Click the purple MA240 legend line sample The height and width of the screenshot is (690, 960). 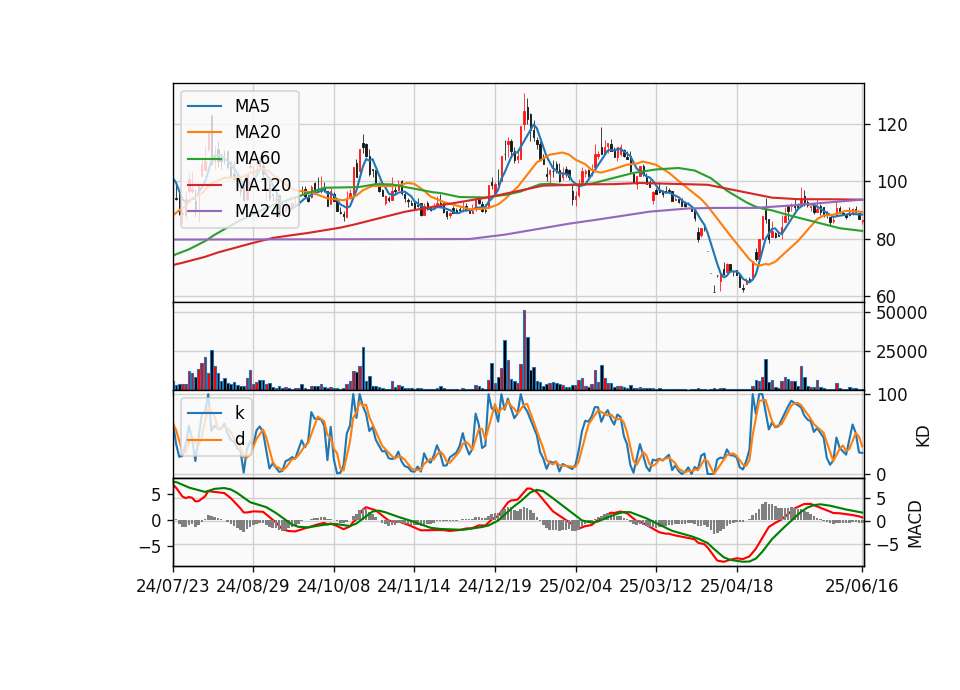coord(204,211)
